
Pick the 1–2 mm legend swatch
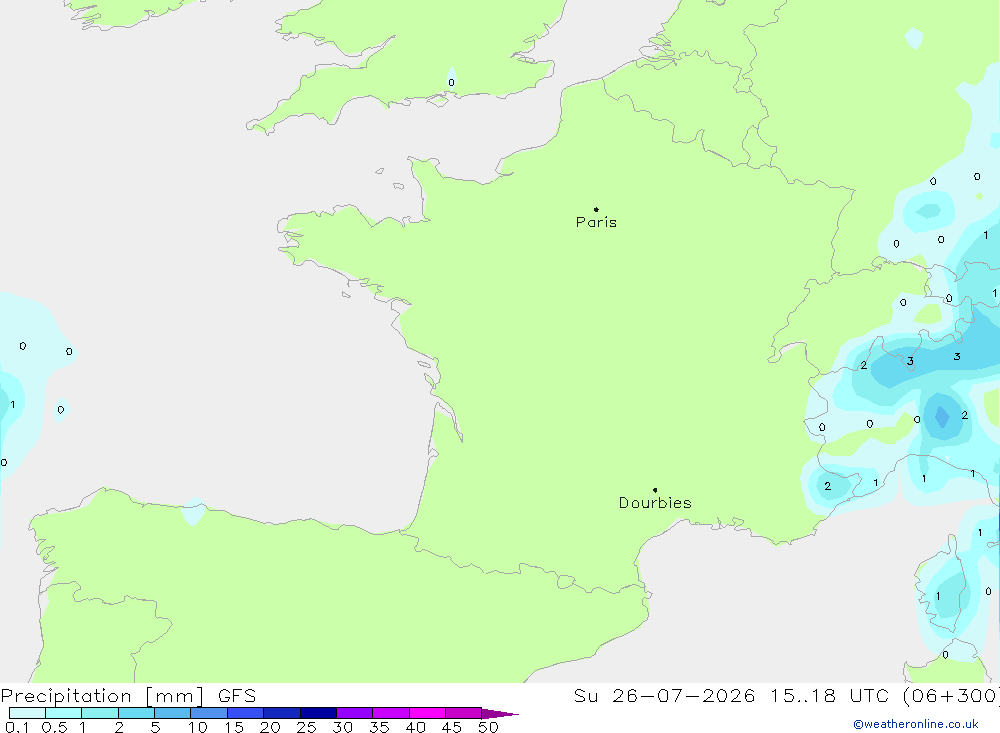click(x=99, y=713)
